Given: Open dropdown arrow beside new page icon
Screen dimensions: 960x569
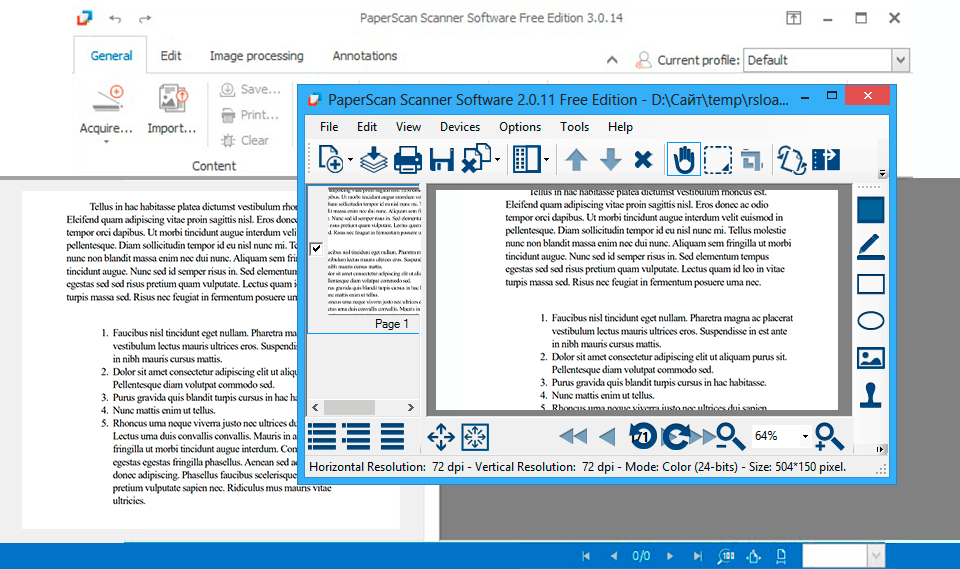Looking at the screenshot, I should [350, 160].
